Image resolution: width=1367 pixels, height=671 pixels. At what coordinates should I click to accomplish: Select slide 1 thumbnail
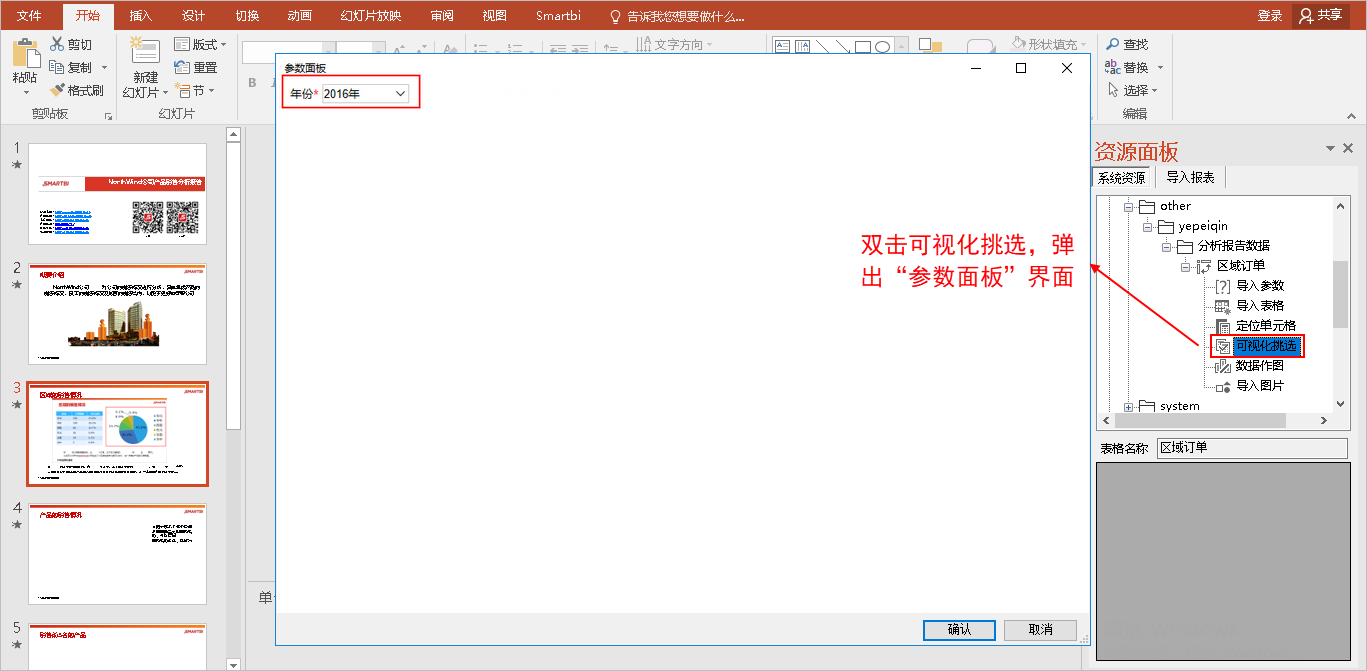coord(117,194)
